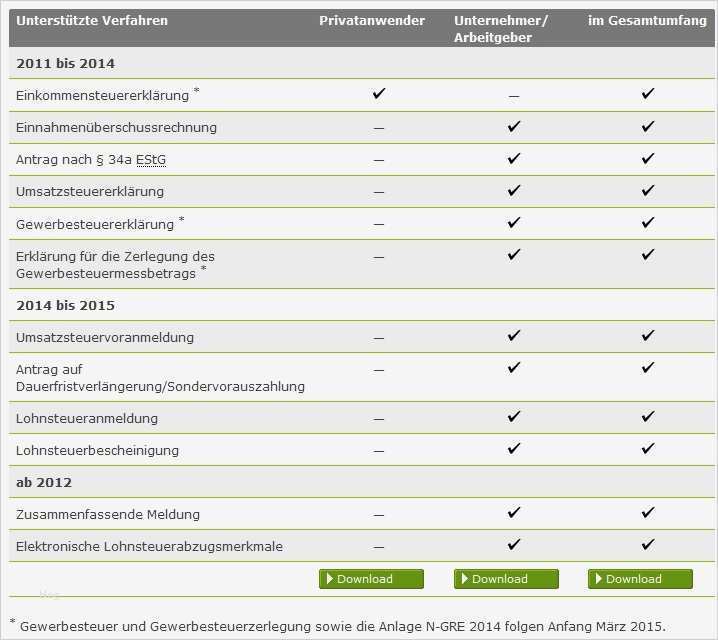Click the im Gesamtumfang Download button
The image size is (718, 640).
(x=640, y=579)
